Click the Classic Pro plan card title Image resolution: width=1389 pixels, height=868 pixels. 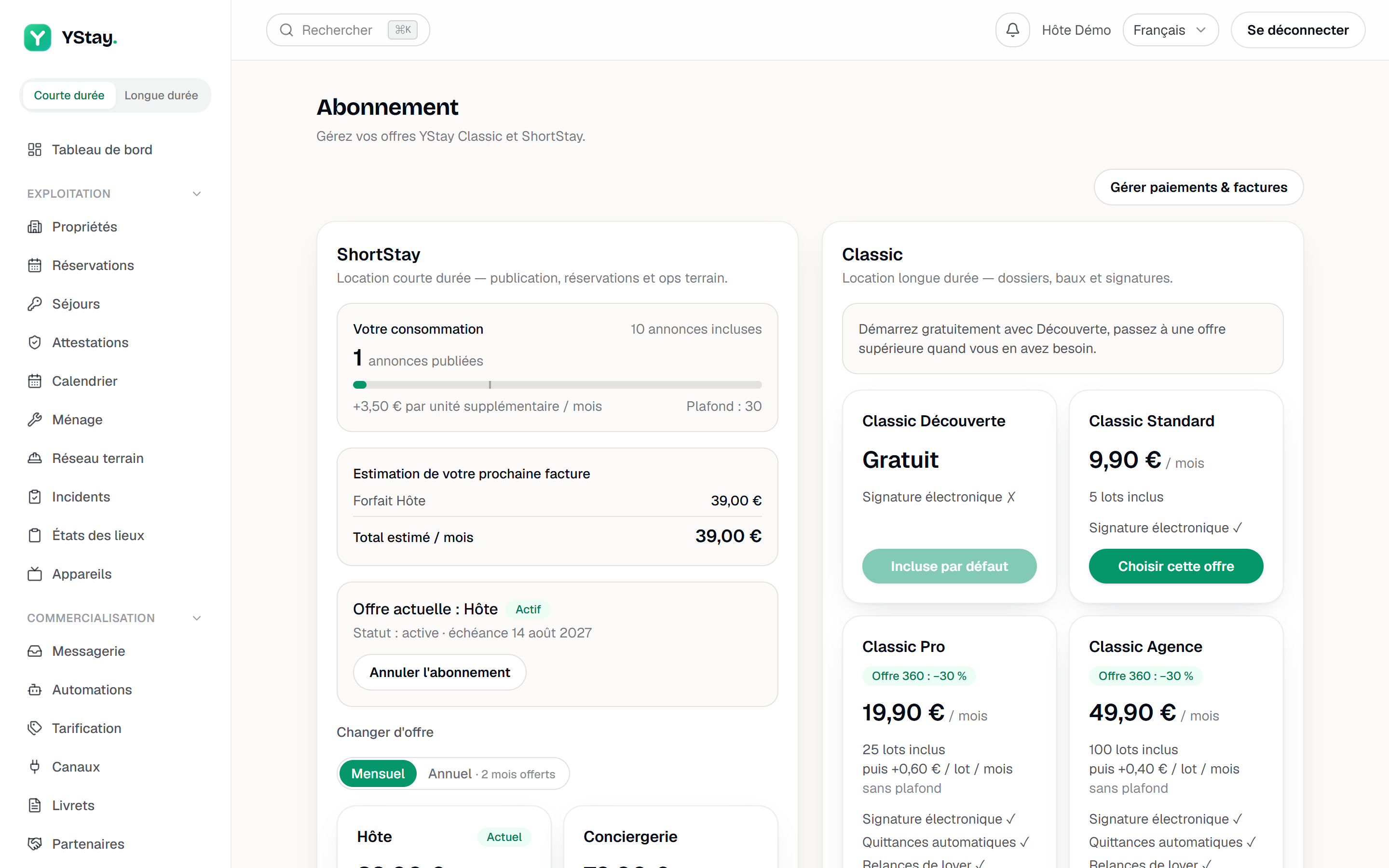click(x=903, y=646)
